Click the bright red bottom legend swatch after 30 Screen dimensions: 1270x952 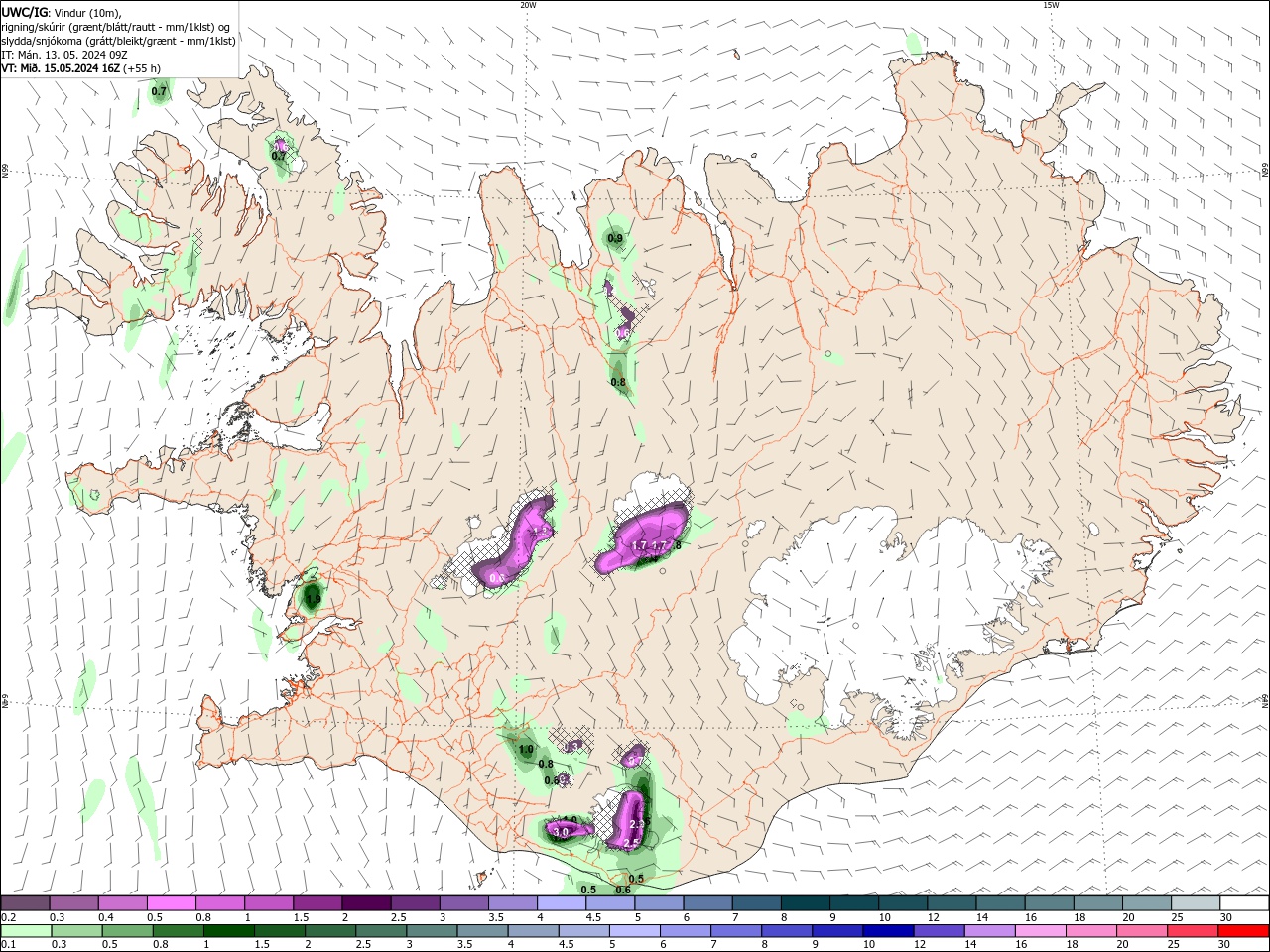pos(1244,931)
